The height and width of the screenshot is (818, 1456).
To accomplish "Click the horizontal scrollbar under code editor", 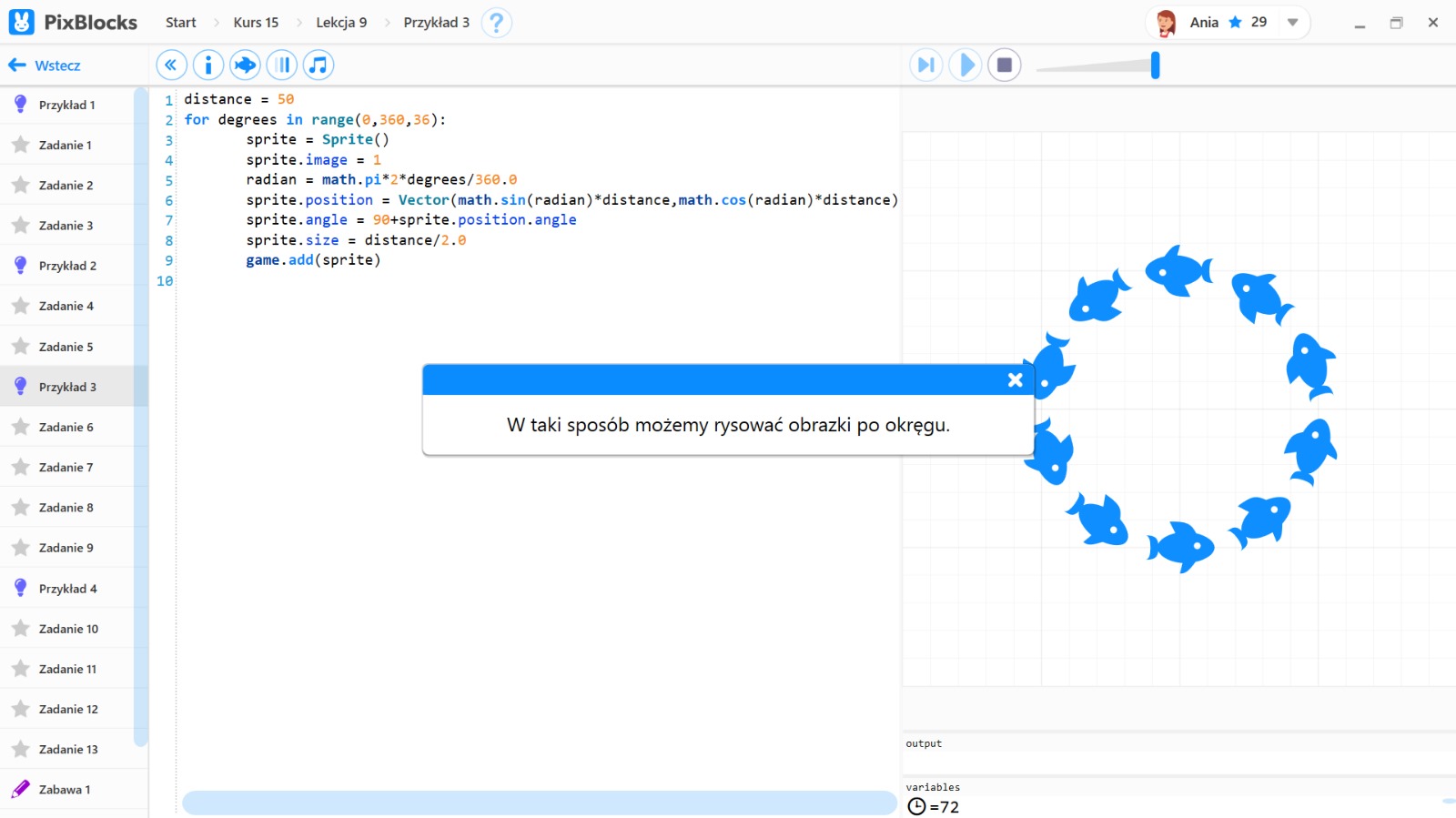I will click(539, 803).
